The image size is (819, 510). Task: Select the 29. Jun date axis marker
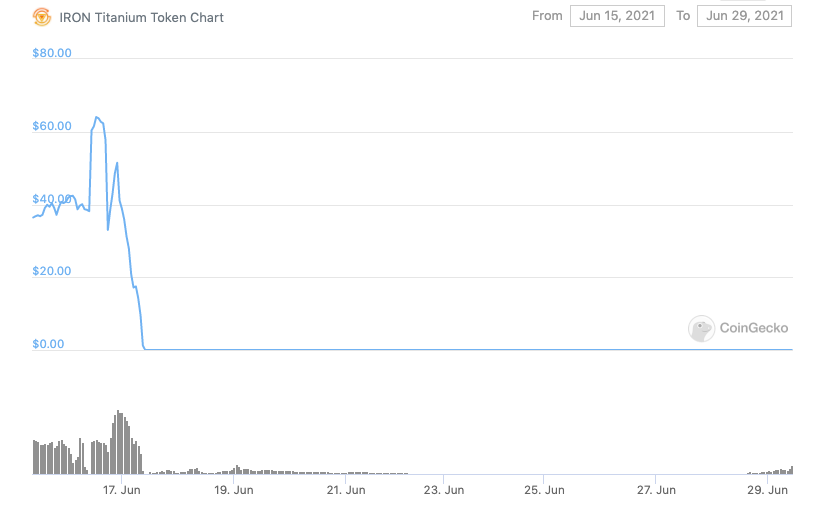pos(767,490)
